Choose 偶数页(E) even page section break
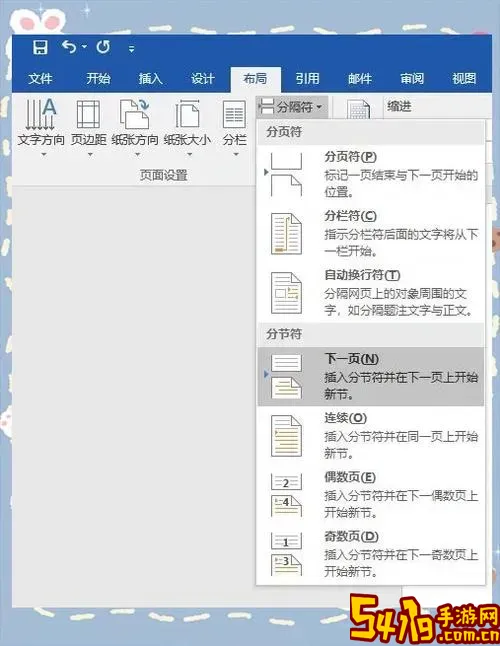 (x=371, y=495)
